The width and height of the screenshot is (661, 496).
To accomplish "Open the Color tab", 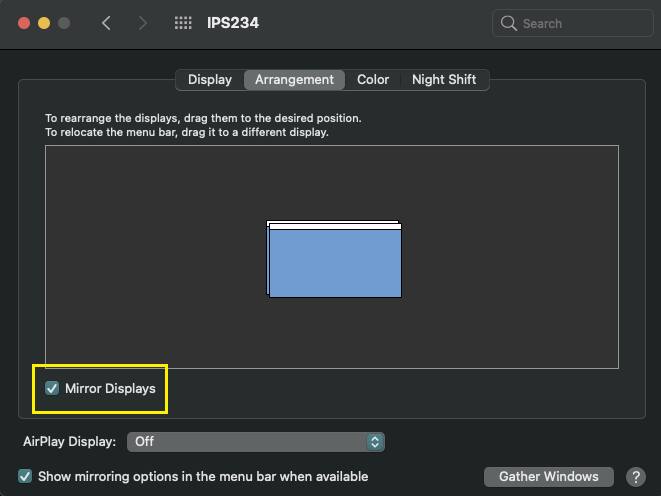I will click(x=373, y=80).
